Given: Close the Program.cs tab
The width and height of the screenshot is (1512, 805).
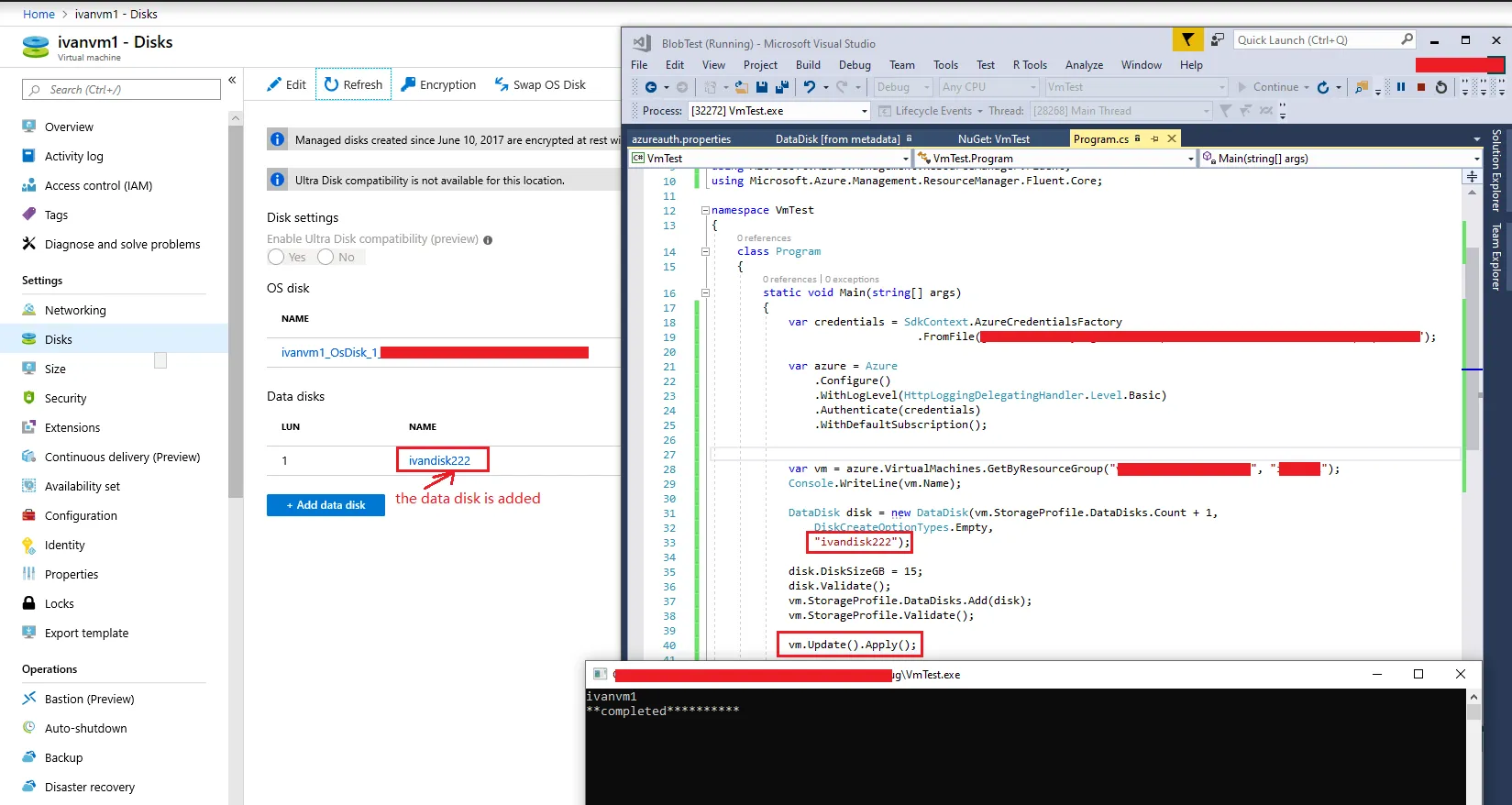Looking at the screenshot, I should coord(1172,138).
